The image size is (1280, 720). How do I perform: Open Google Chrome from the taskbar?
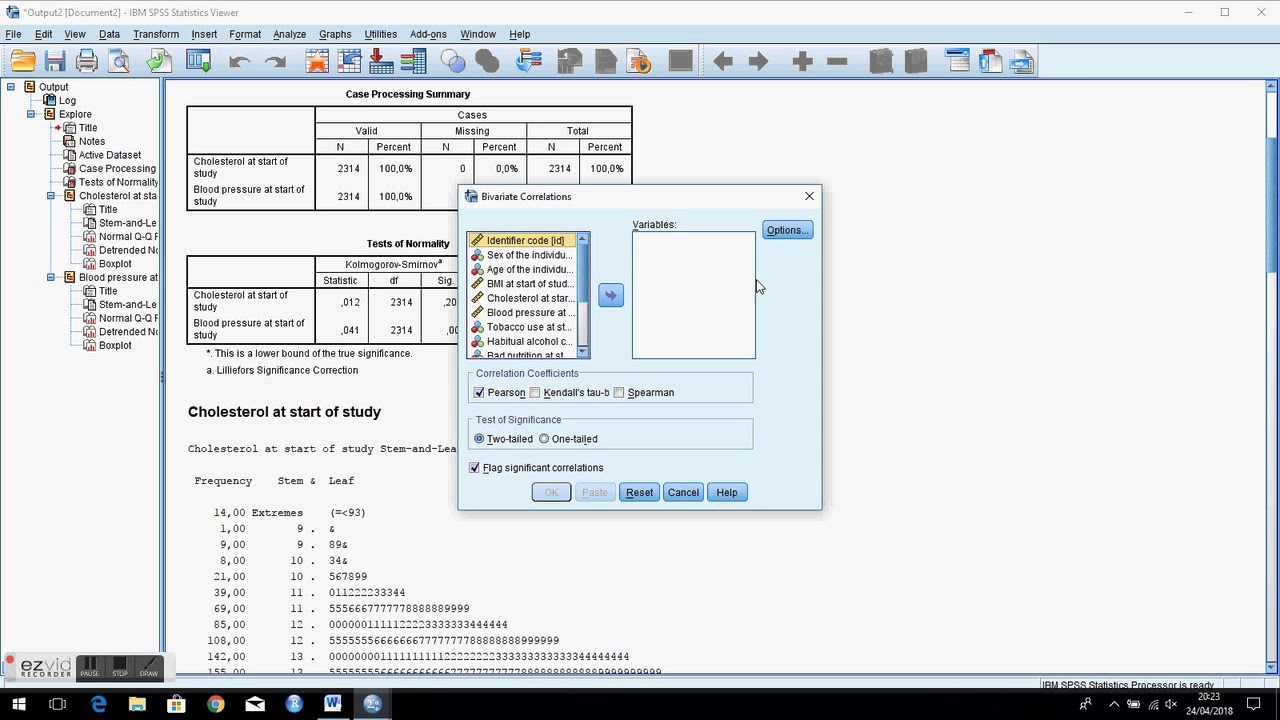215,704
